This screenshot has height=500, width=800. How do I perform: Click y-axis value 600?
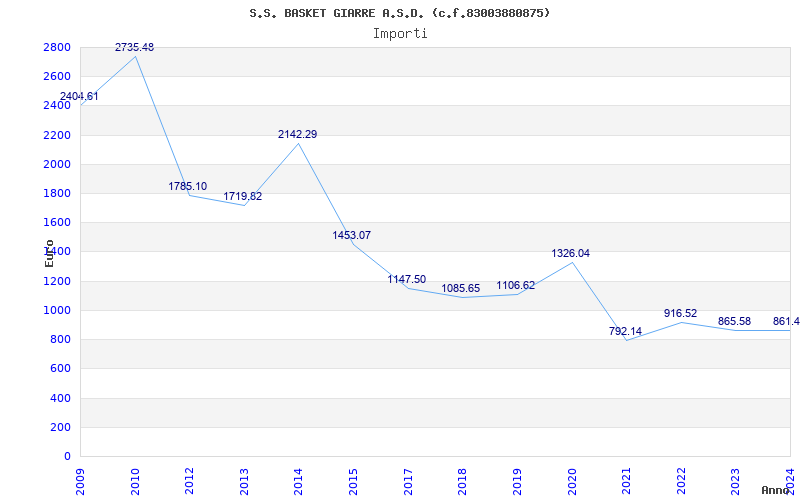coord(60,368)
